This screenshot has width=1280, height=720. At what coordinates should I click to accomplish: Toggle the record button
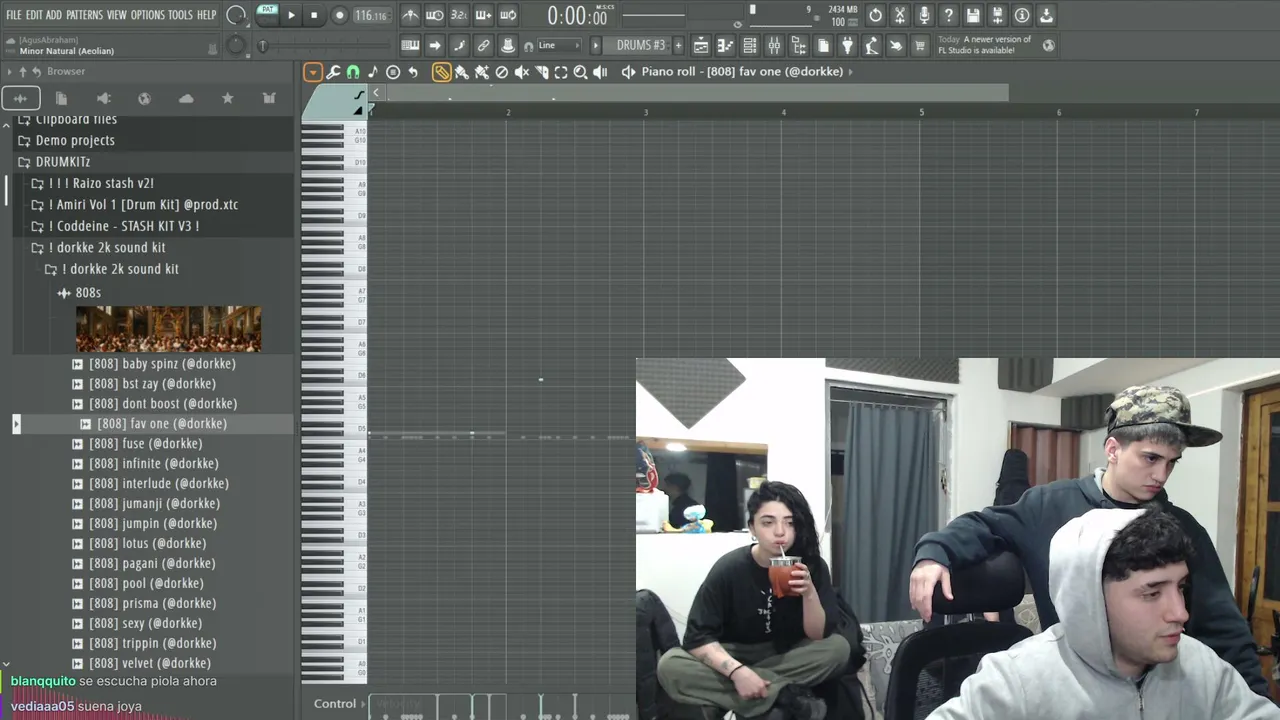pos(339,15)
